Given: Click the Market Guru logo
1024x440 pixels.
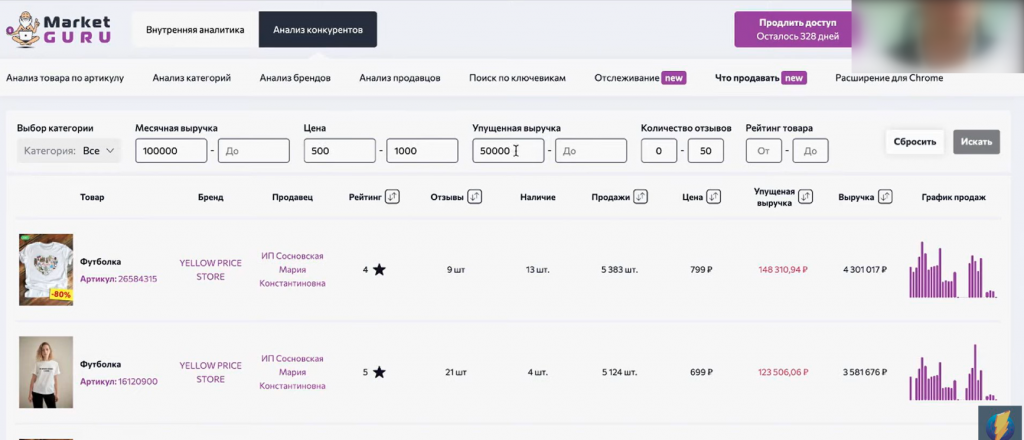Looking at the screenshot, I should 58,29.
